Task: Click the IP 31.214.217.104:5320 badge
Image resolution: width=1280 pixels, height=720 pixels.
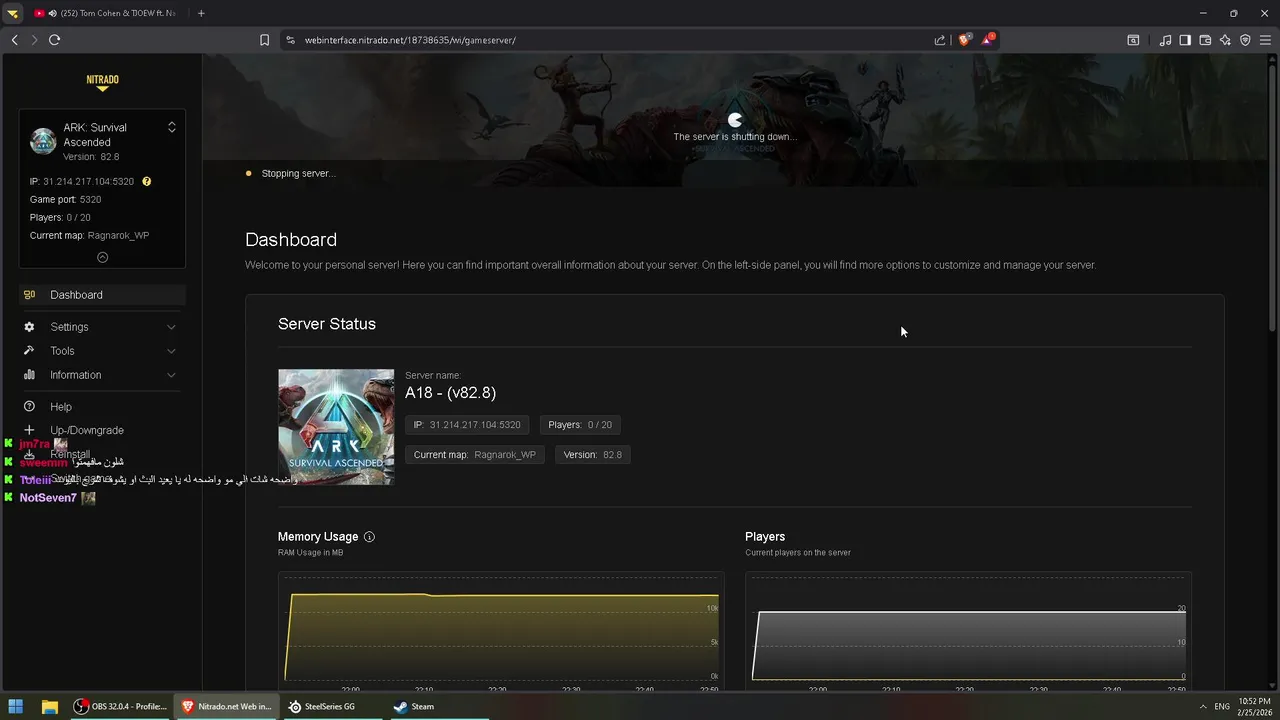Action: click(x=467, y=425)
